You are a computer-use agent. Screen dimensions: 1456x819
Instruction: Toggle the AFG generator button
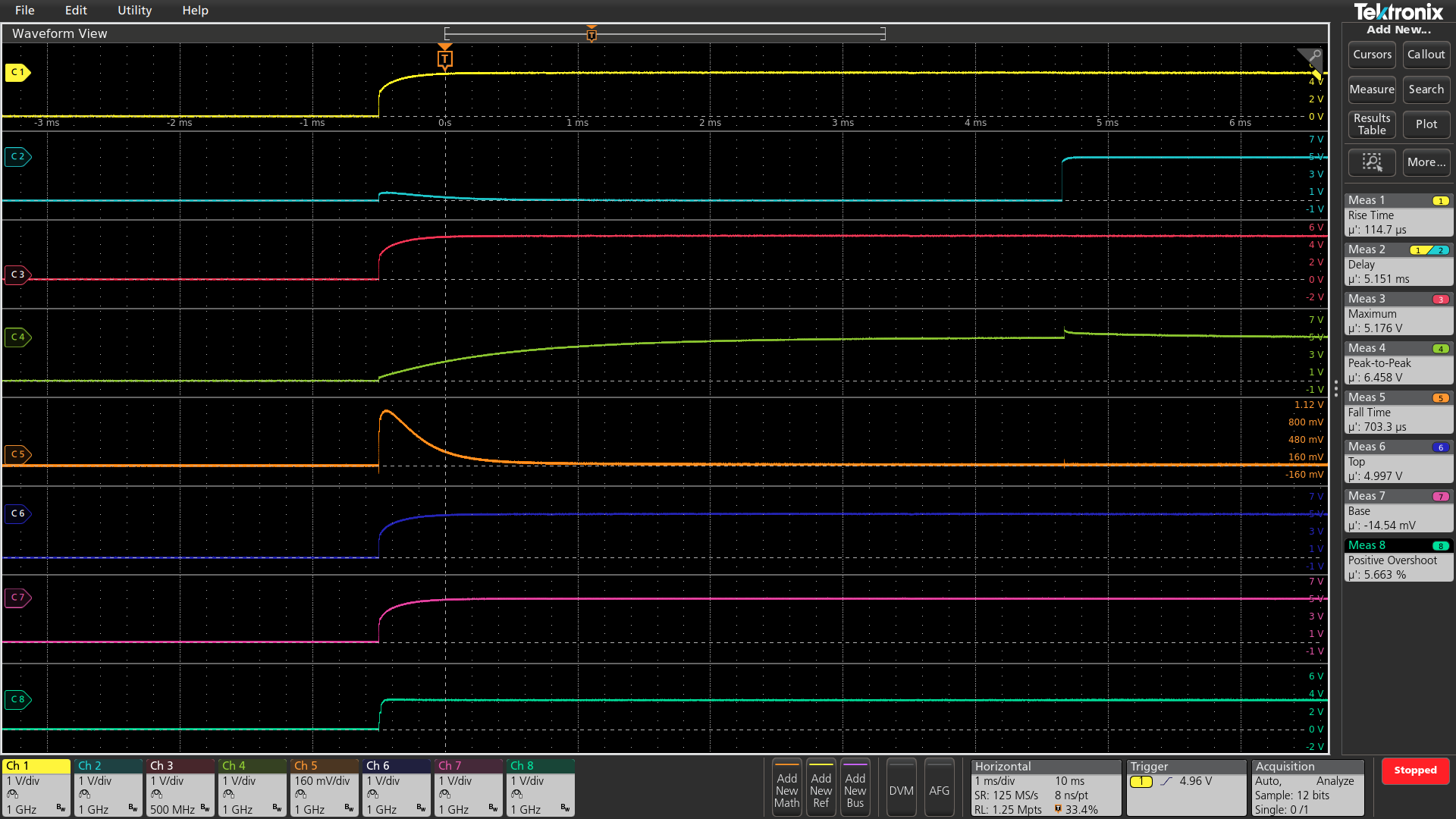click(939, 789)
